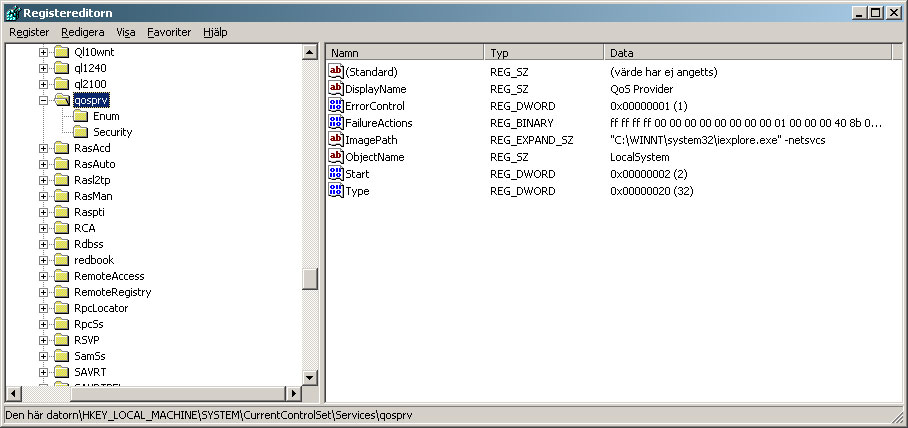The width and height of the screenshot is (908, 428).
Task: Click the Raspti folder icon
Action: tap(61, 212)
